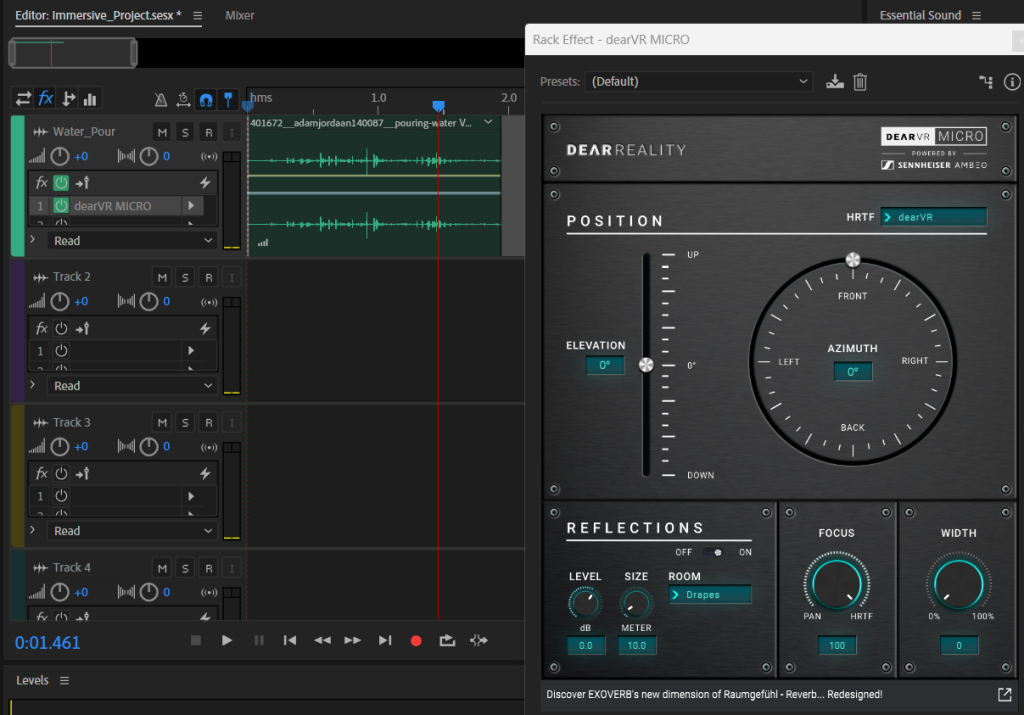The image size is (1024, 715).
Task: Pause playback in the transport
Action: 259,641
